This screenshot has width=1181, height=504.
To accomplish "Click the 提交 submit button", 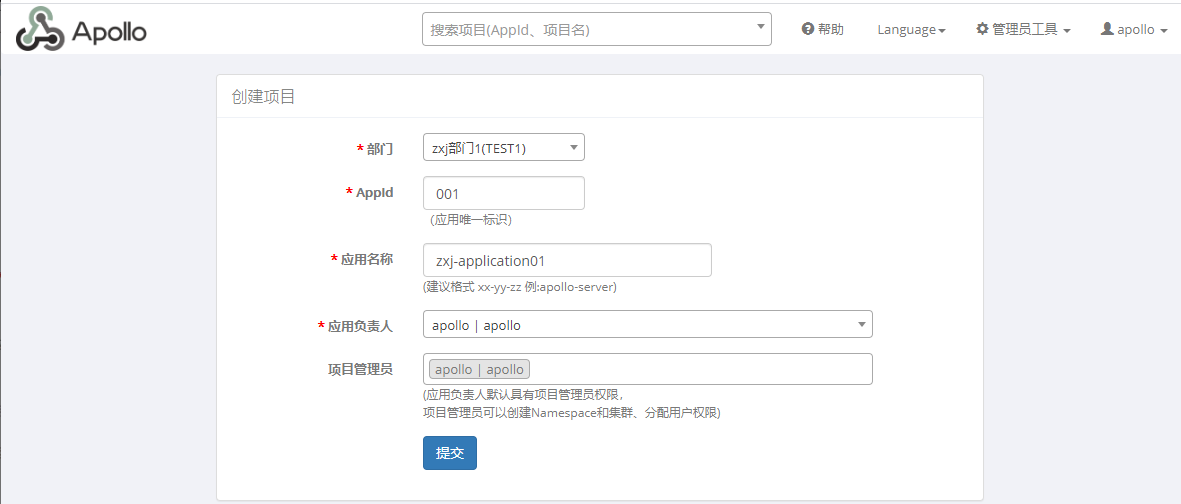I will [x=450, y=453].
